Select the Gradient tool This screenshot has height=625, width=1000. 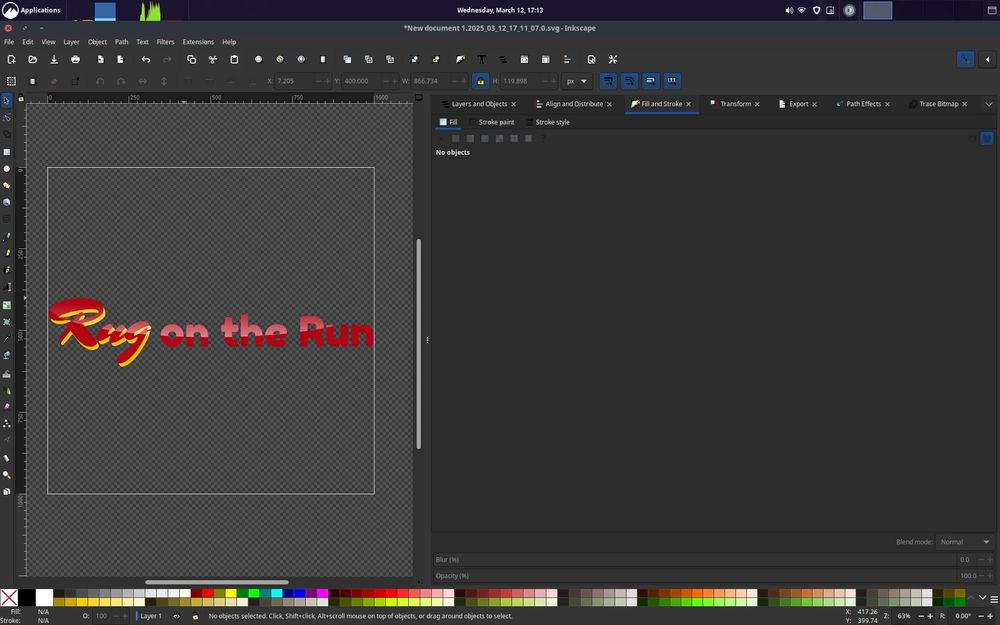point(6,305)
